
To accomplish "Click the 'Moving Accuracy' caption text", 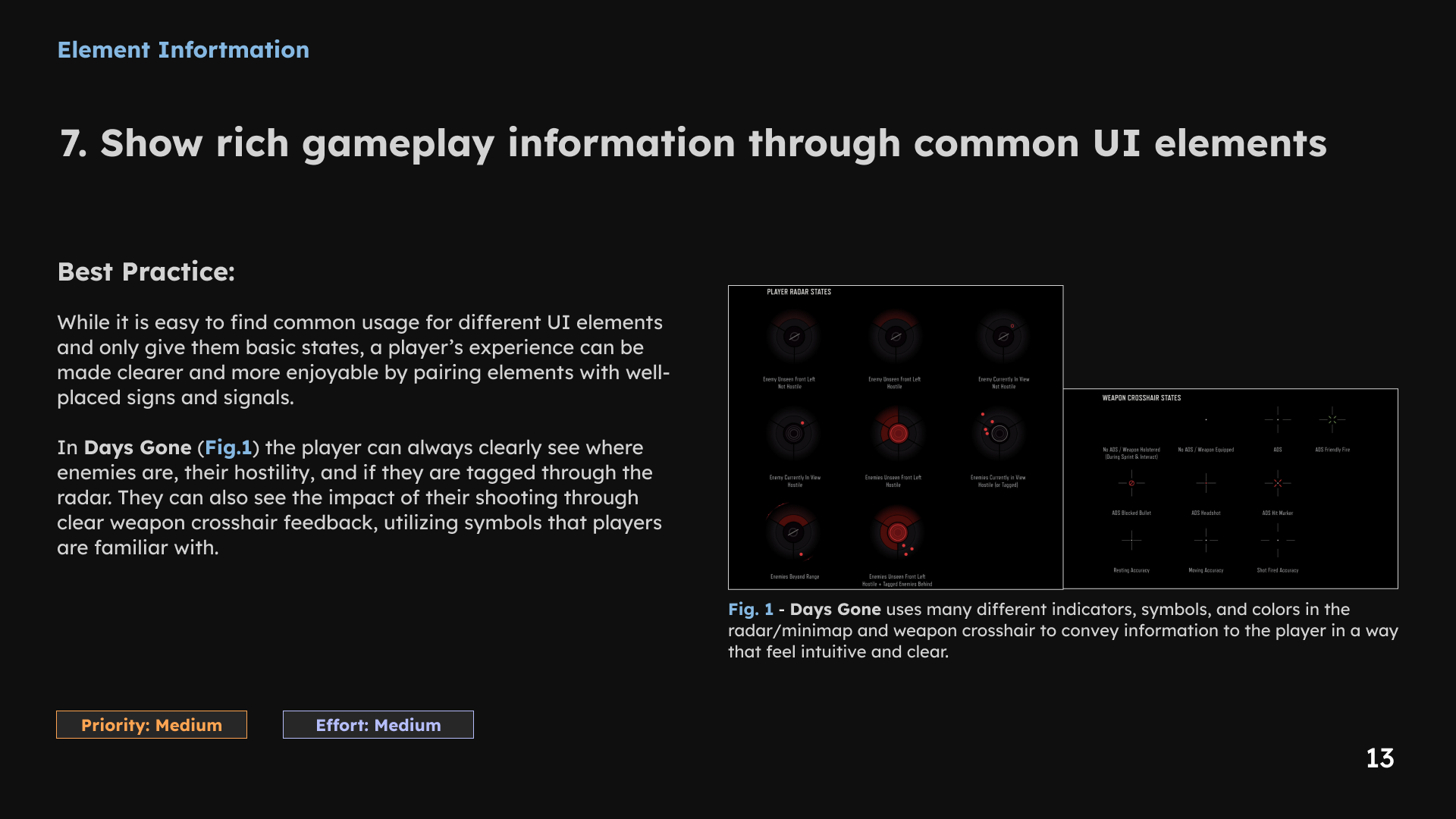I will click(1206, 570).
